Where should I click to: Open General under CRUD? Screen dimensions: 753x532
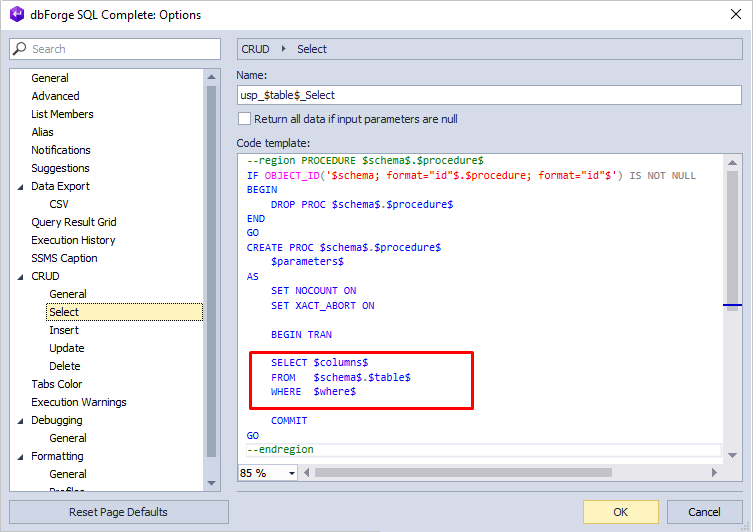coord(68,294)
